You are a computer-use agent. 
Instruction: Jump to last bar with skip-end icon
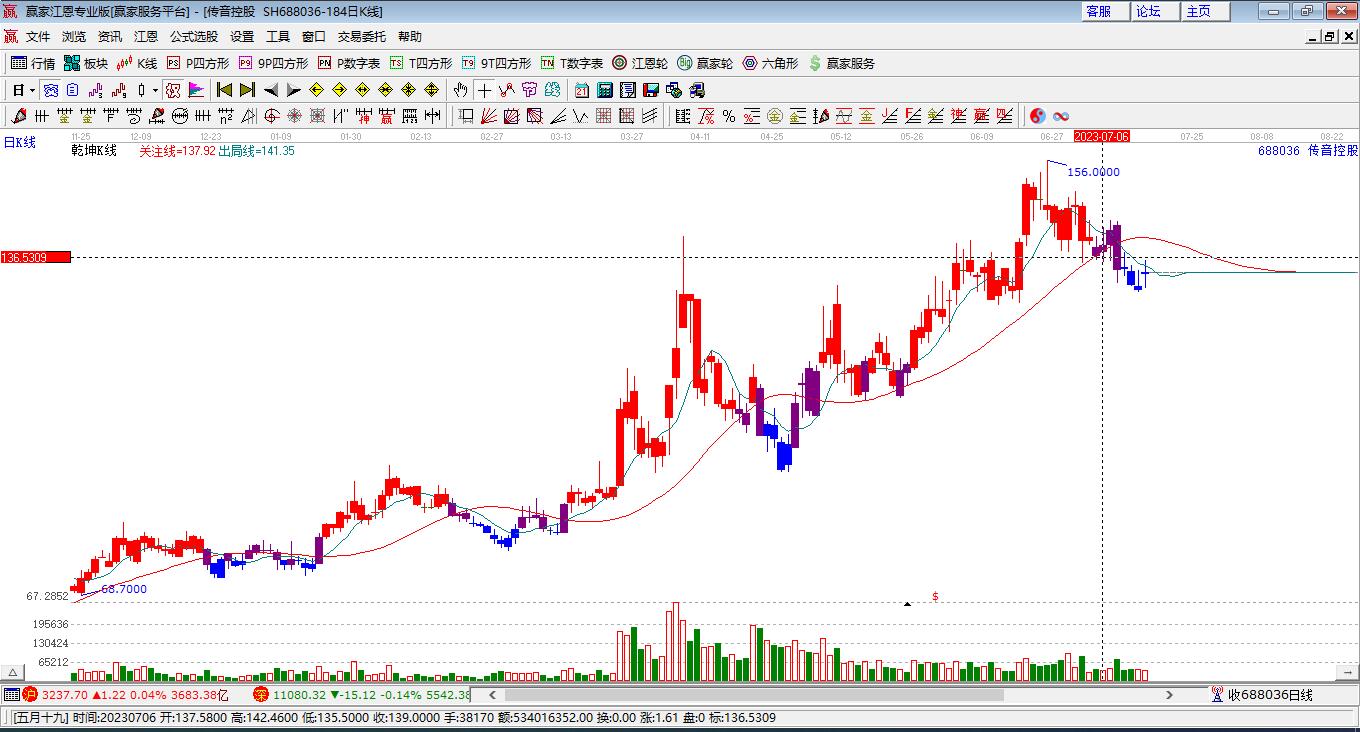247,90
